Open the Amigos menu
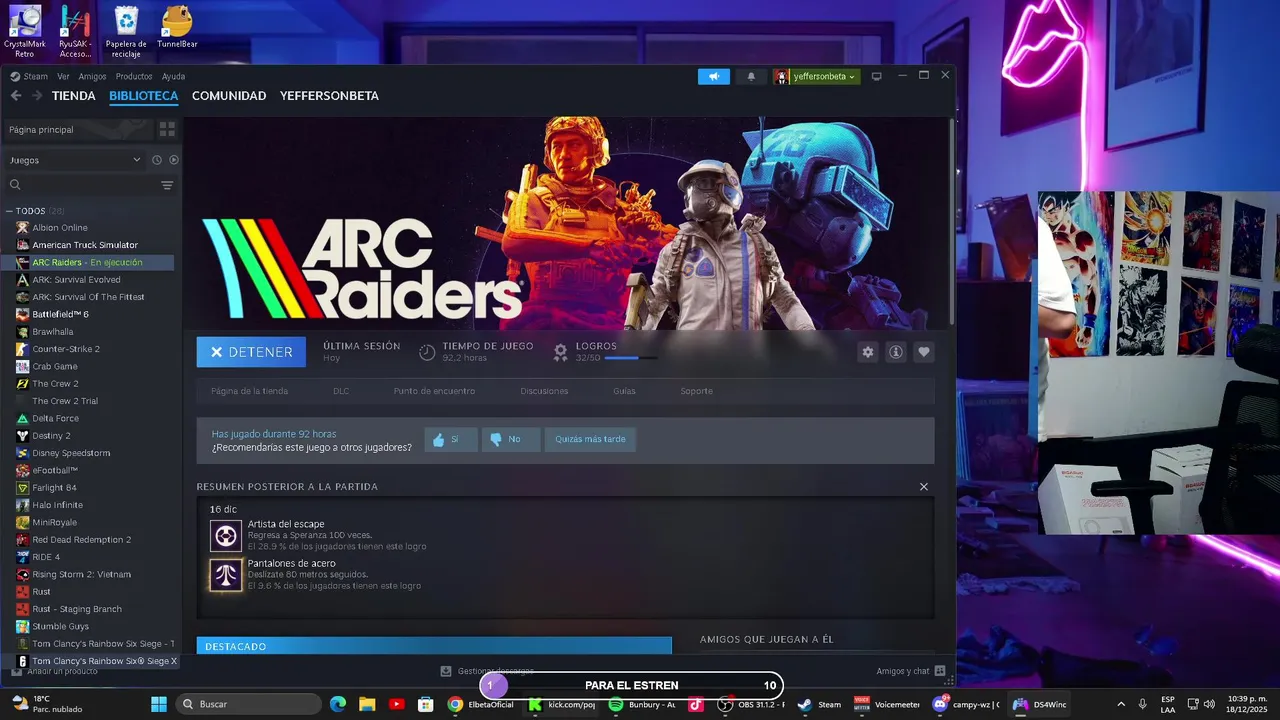The height and width of the screenshot is (720, 1280). [x=92, y=76]
